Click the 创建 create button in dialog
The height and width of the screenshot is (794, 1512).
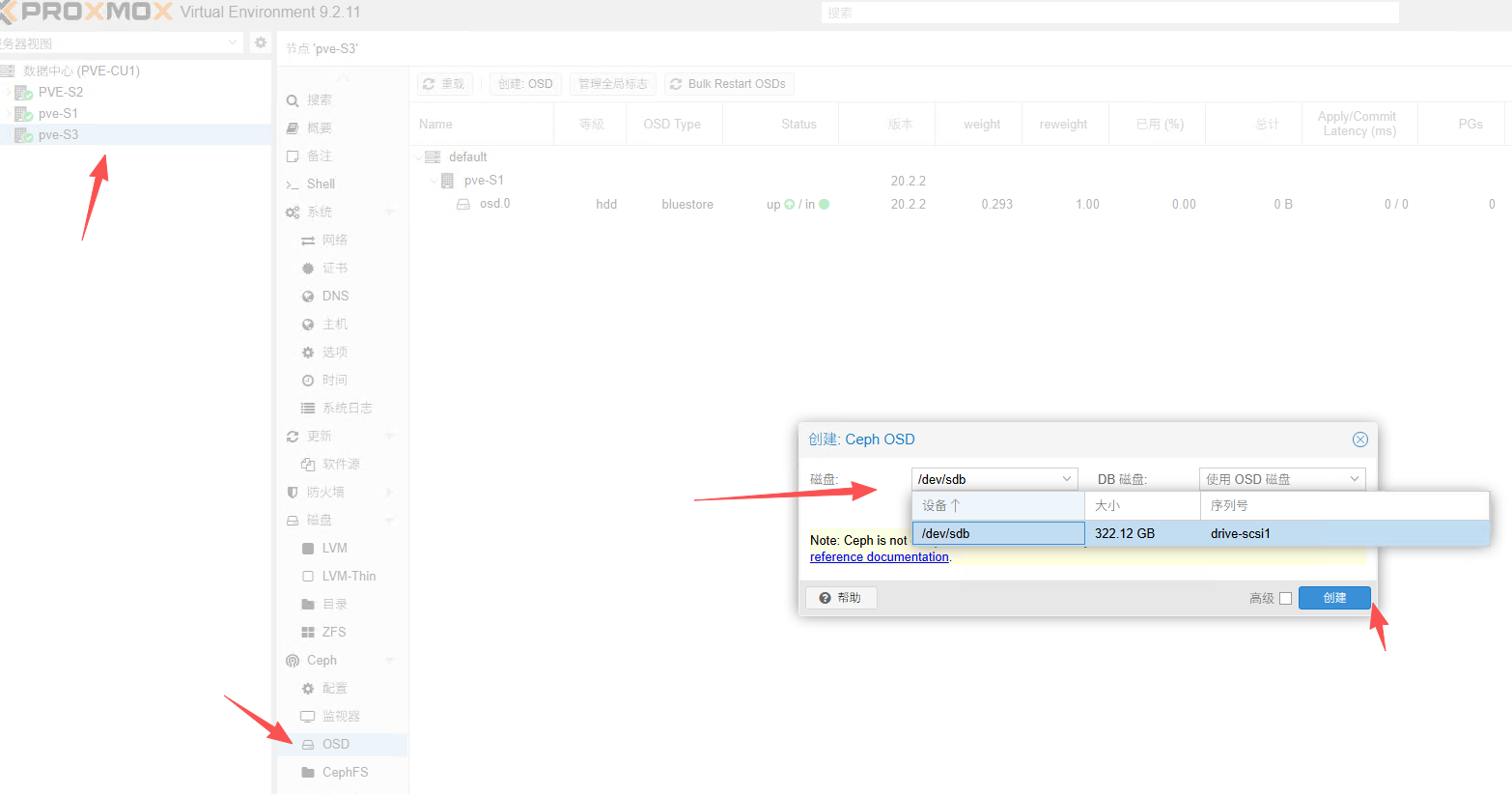tap(1334, 598)
